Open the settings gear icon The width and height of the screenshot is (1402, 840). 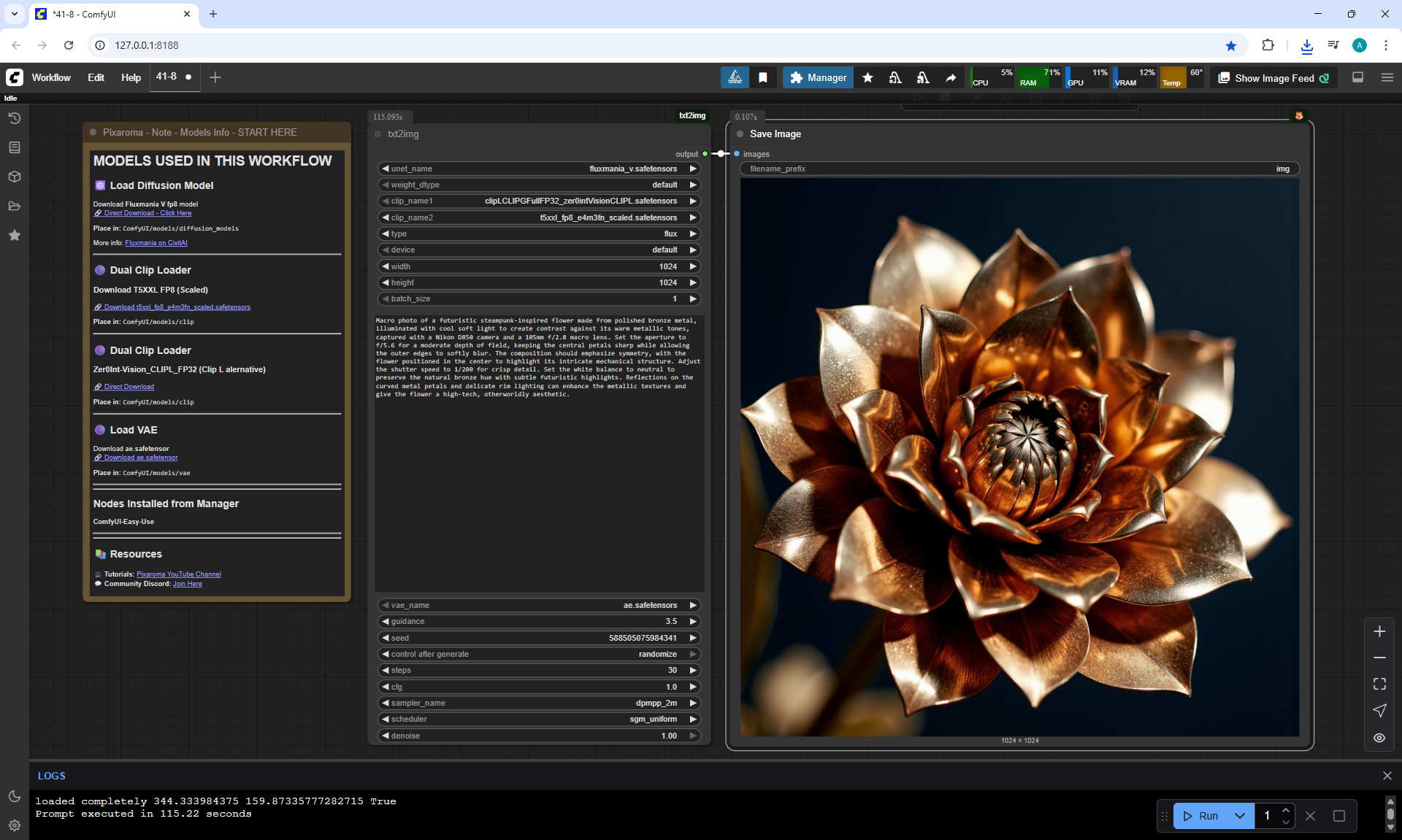click(x=15, y=825)
